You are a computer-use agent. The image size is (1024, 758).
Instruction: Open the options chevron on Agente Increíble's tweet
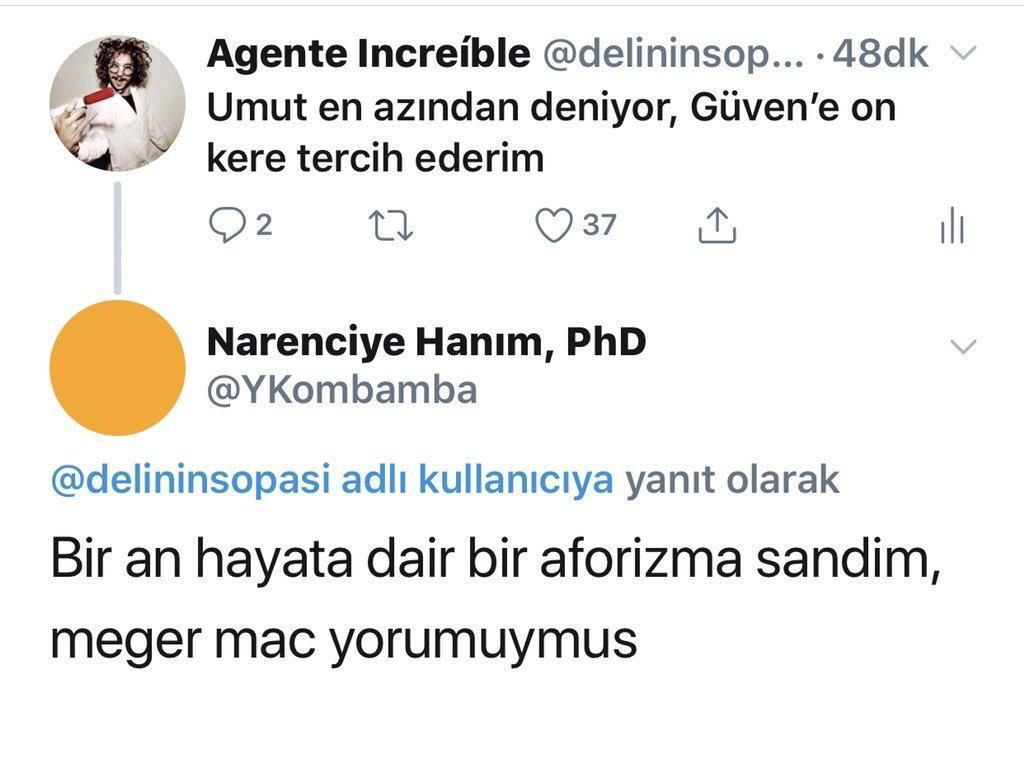(x=960, y=54)
